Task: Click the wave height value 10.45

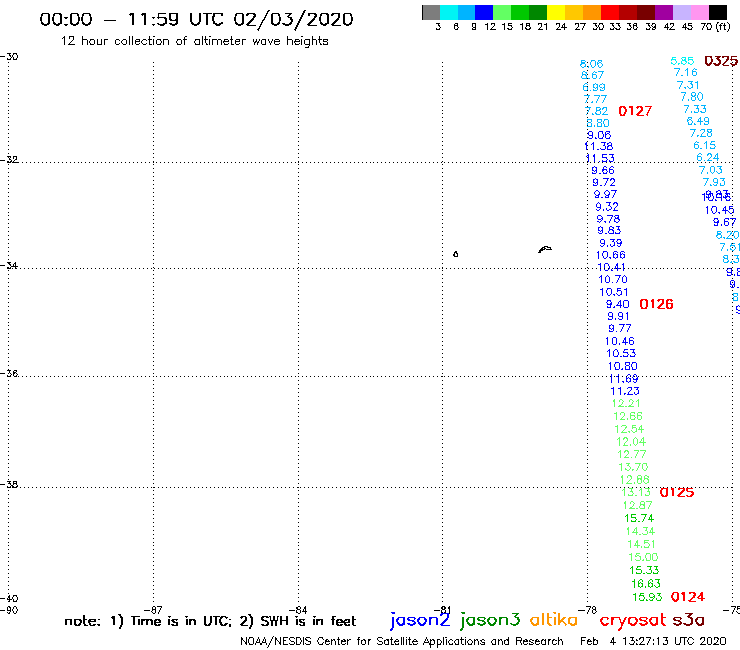Action: 719,211
